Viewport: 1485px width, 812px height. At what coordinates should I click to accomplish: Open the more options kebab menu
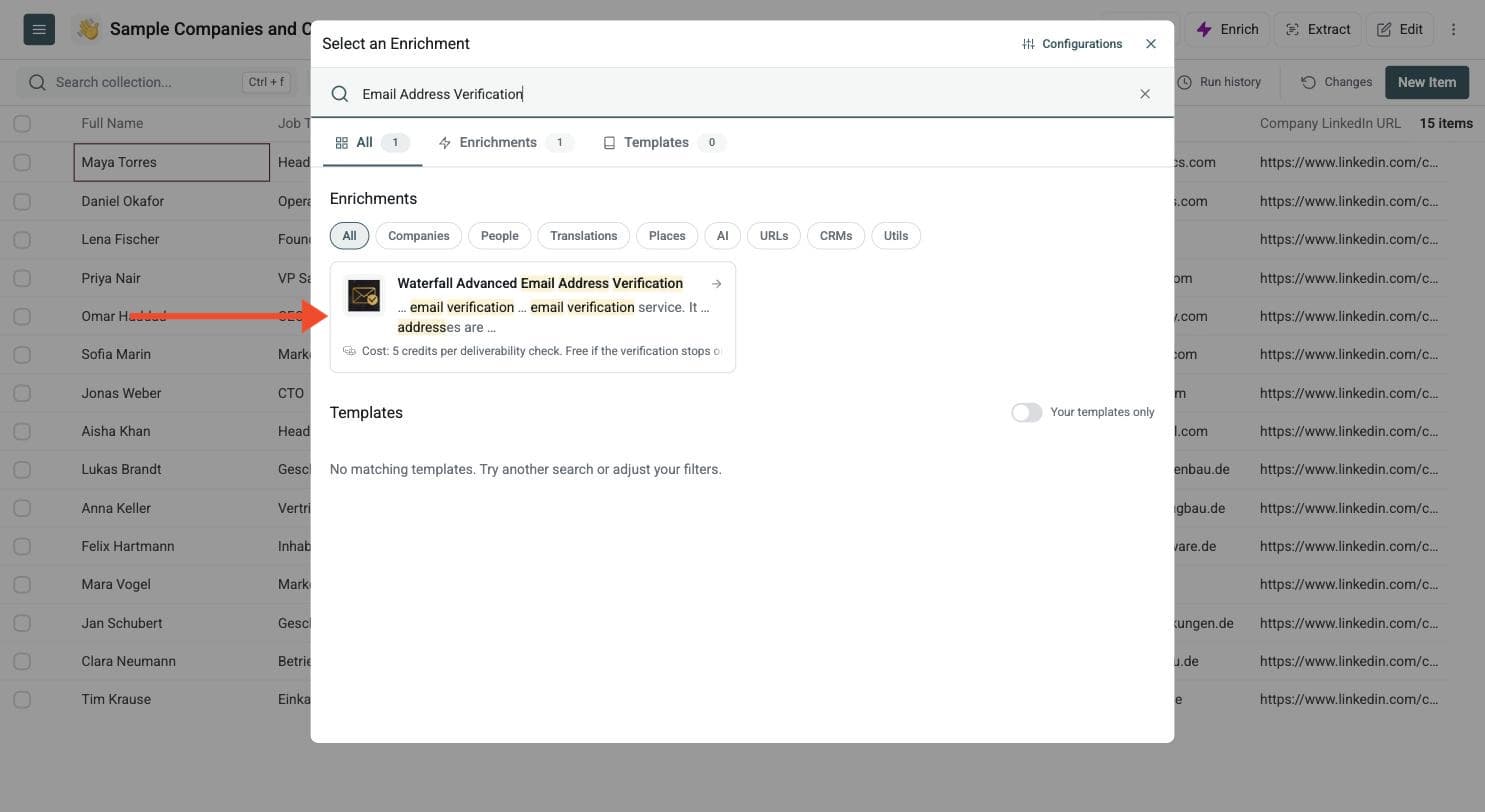point(1454,29)
